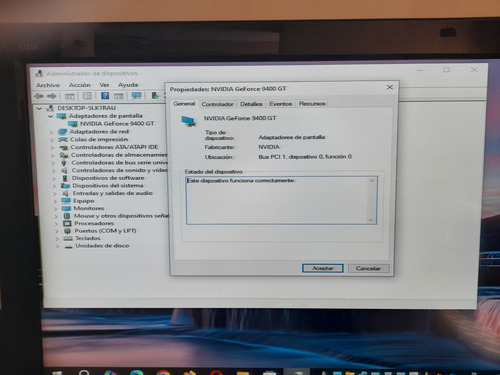Open the Acción menu
500x375 pixels.
[x=80, y=85]
